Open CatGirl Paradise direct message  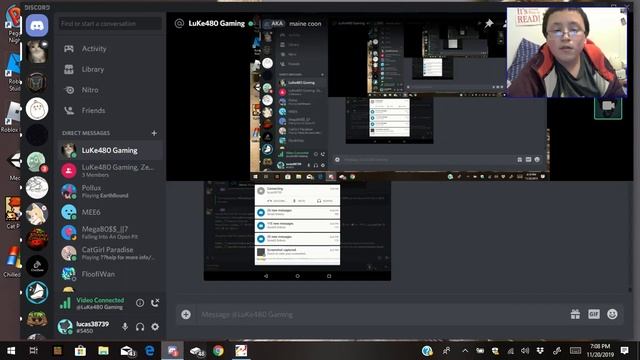(109, 253)
